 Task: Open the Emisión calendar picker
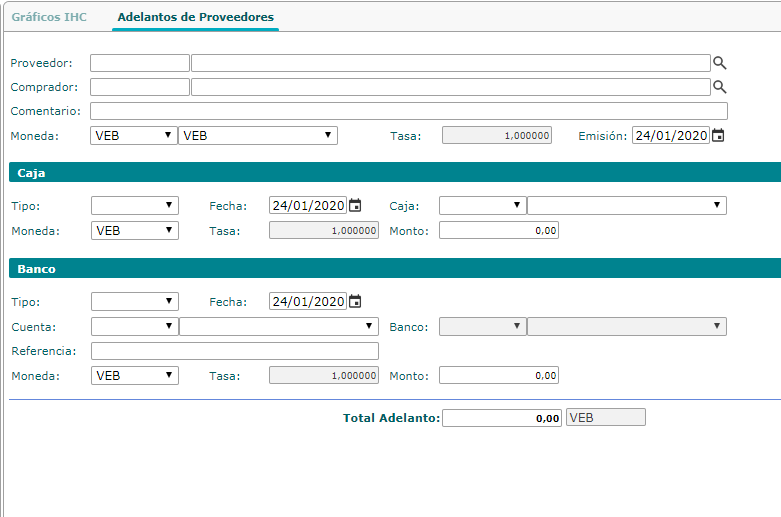pyautogui.click(x=718, y=135)
